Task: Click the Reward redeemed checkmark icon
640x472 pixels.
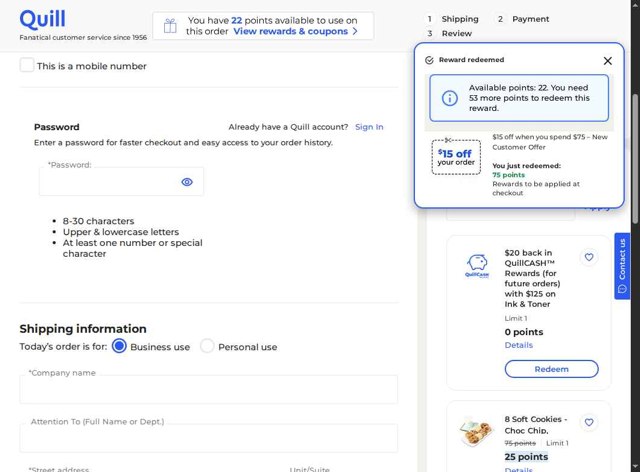Action: 429,60
